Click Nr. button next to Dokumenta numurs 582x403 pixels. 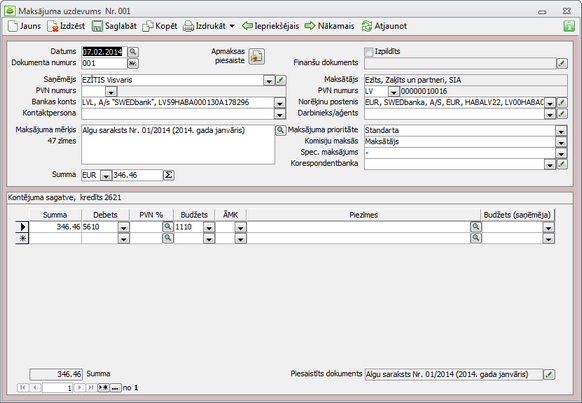pos(133,63)
